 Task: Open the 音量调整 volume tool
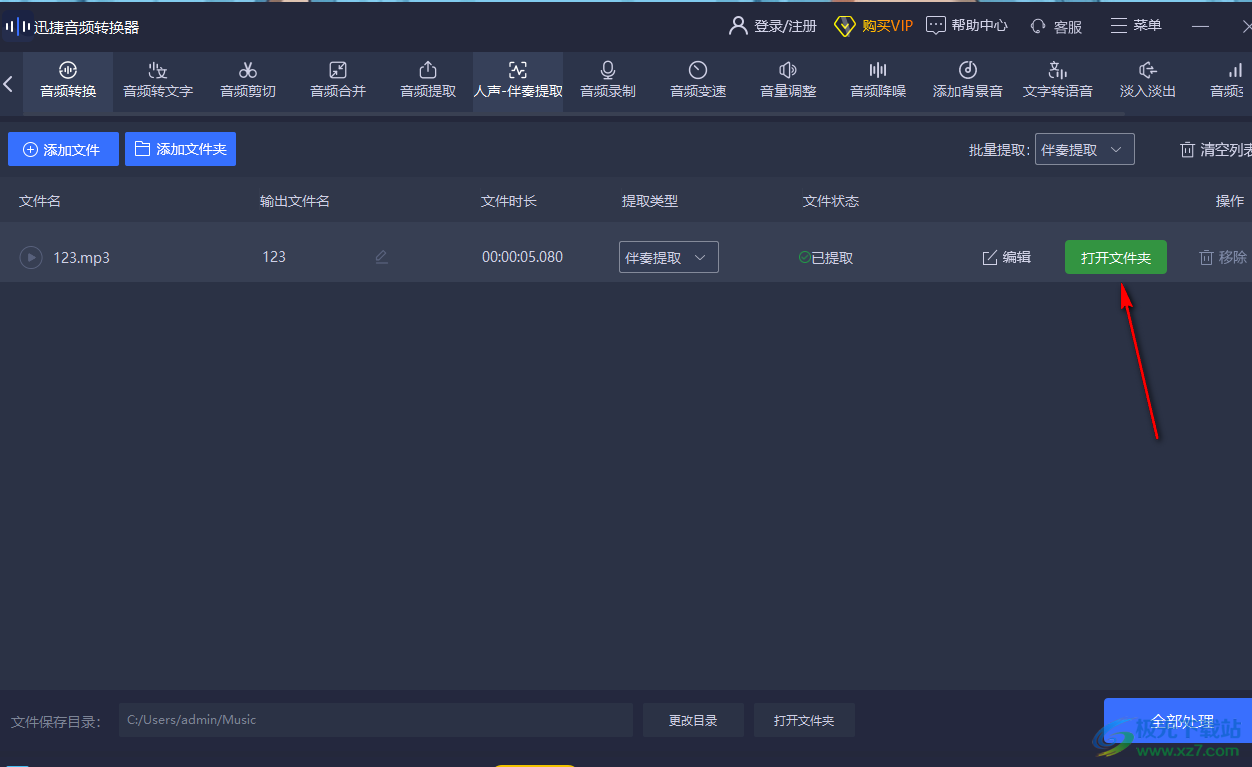point(788,80)
